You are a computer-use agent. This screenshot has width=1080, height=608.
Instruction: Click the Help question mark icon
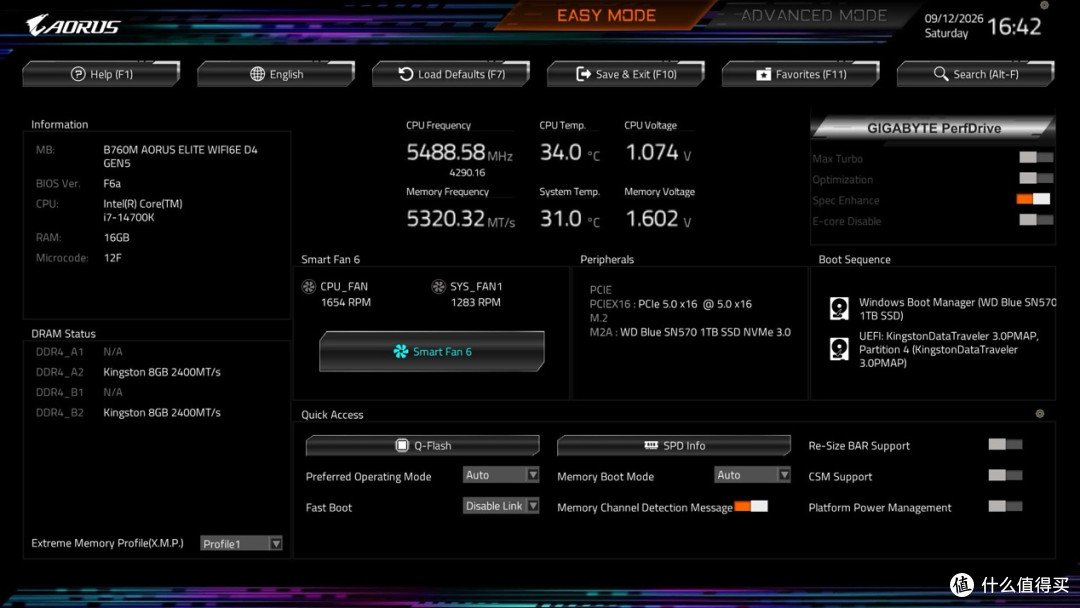pyautogui.click(x=78, y=74)
